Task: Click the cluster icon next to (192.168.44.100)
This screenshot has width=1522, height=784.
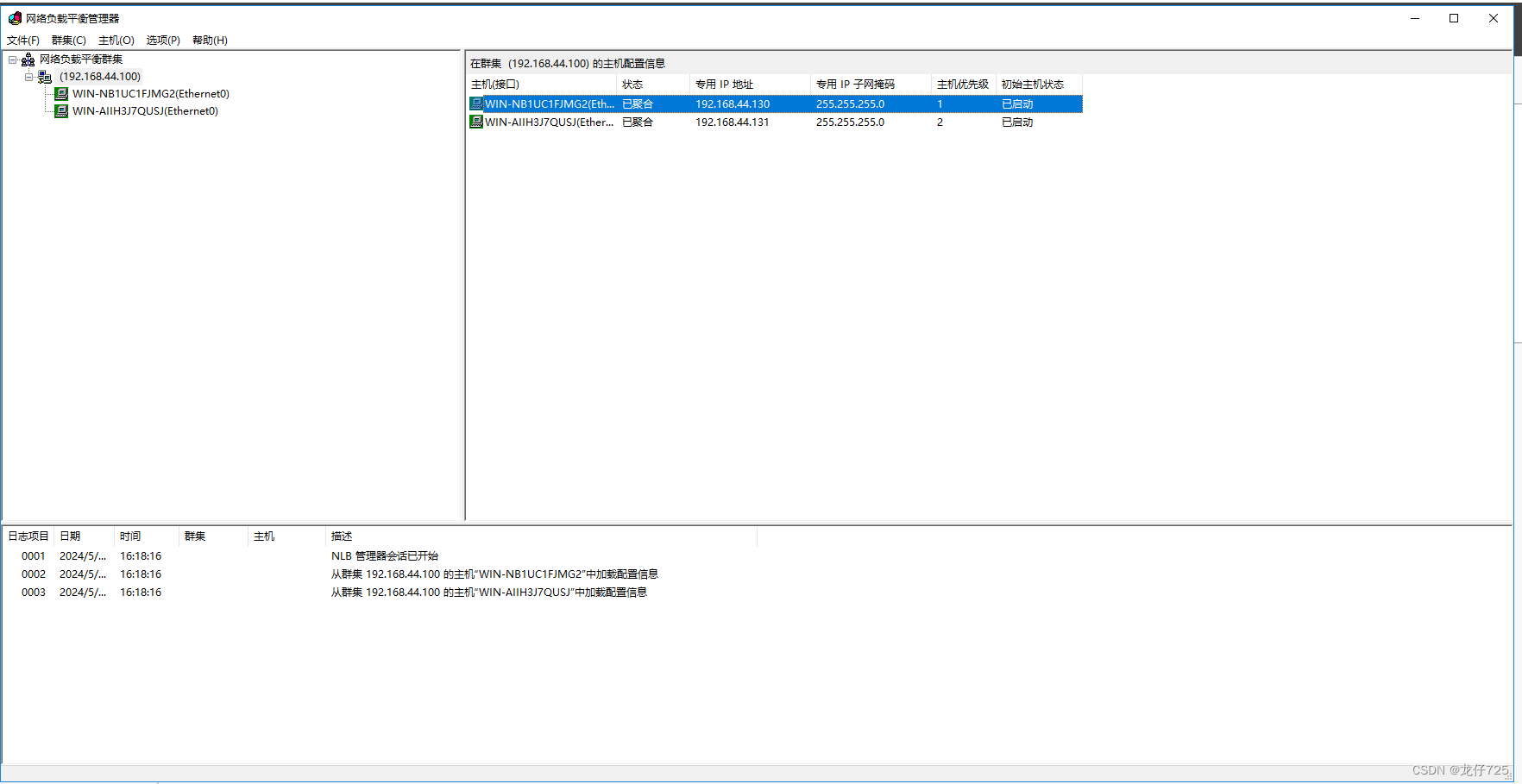Action: [44, 77]
